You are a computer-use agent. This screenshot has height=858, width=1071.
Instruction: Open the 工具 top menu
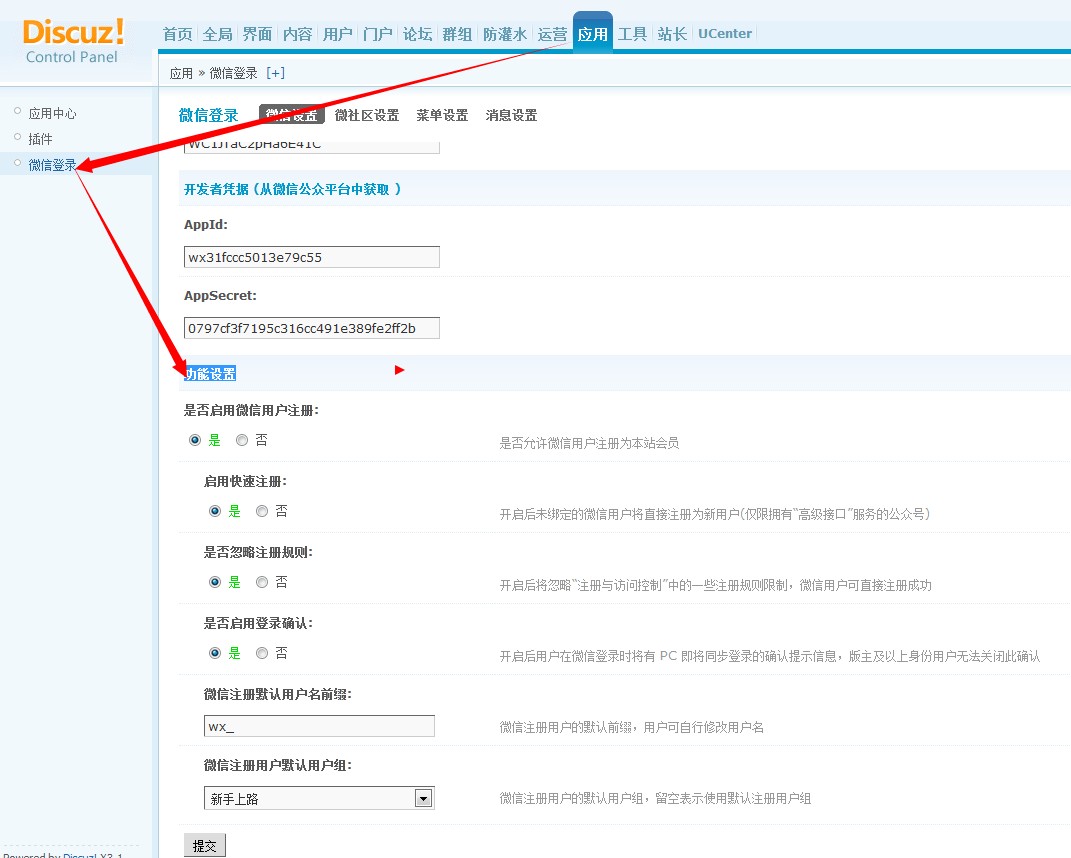pos(632,34)
